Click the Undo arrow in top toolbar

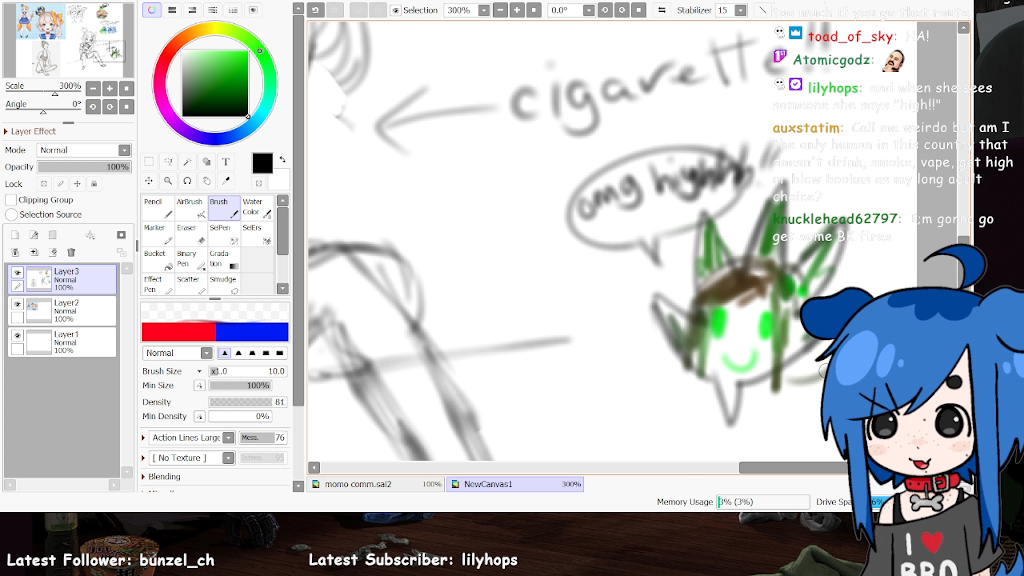315,10
